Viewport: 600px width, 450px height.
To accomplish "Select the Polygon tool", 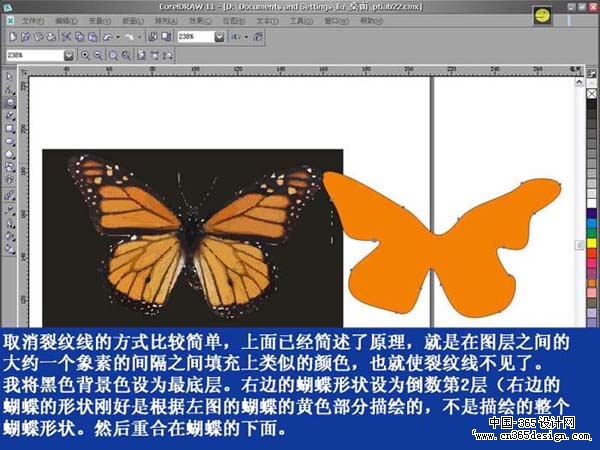I will 9,154.
